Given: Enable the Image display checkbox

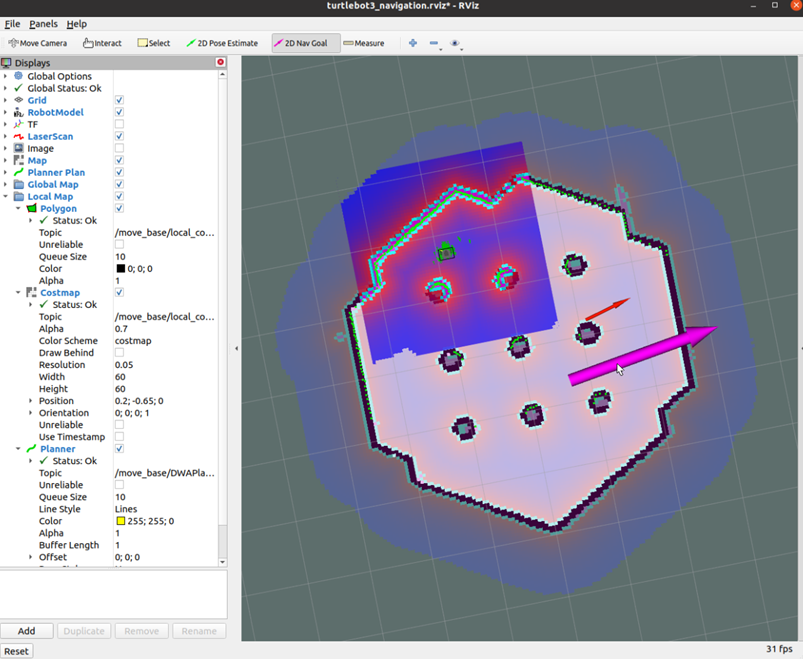Looking at the screenshot, I should [x=119, y=149].
